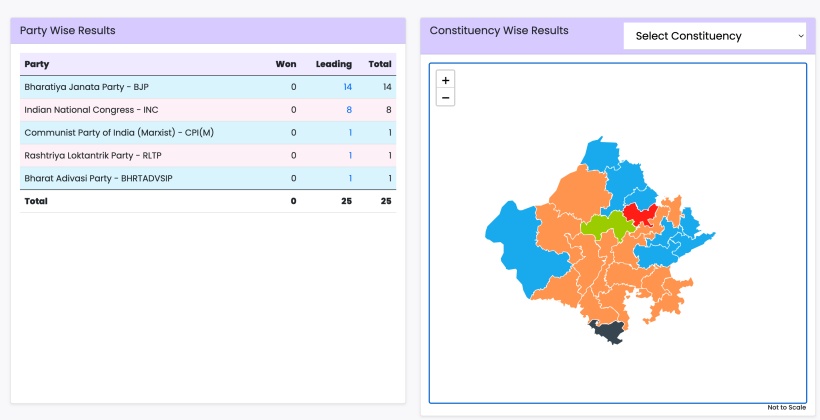Select the green constituency on the map
The width and height of the screenshot is (820, 420).
604,227
